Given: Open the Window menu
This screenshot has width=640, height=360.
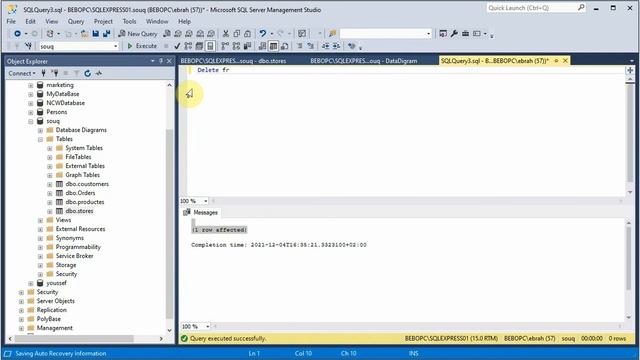Looking at the screenshot, I should (157, 21).
